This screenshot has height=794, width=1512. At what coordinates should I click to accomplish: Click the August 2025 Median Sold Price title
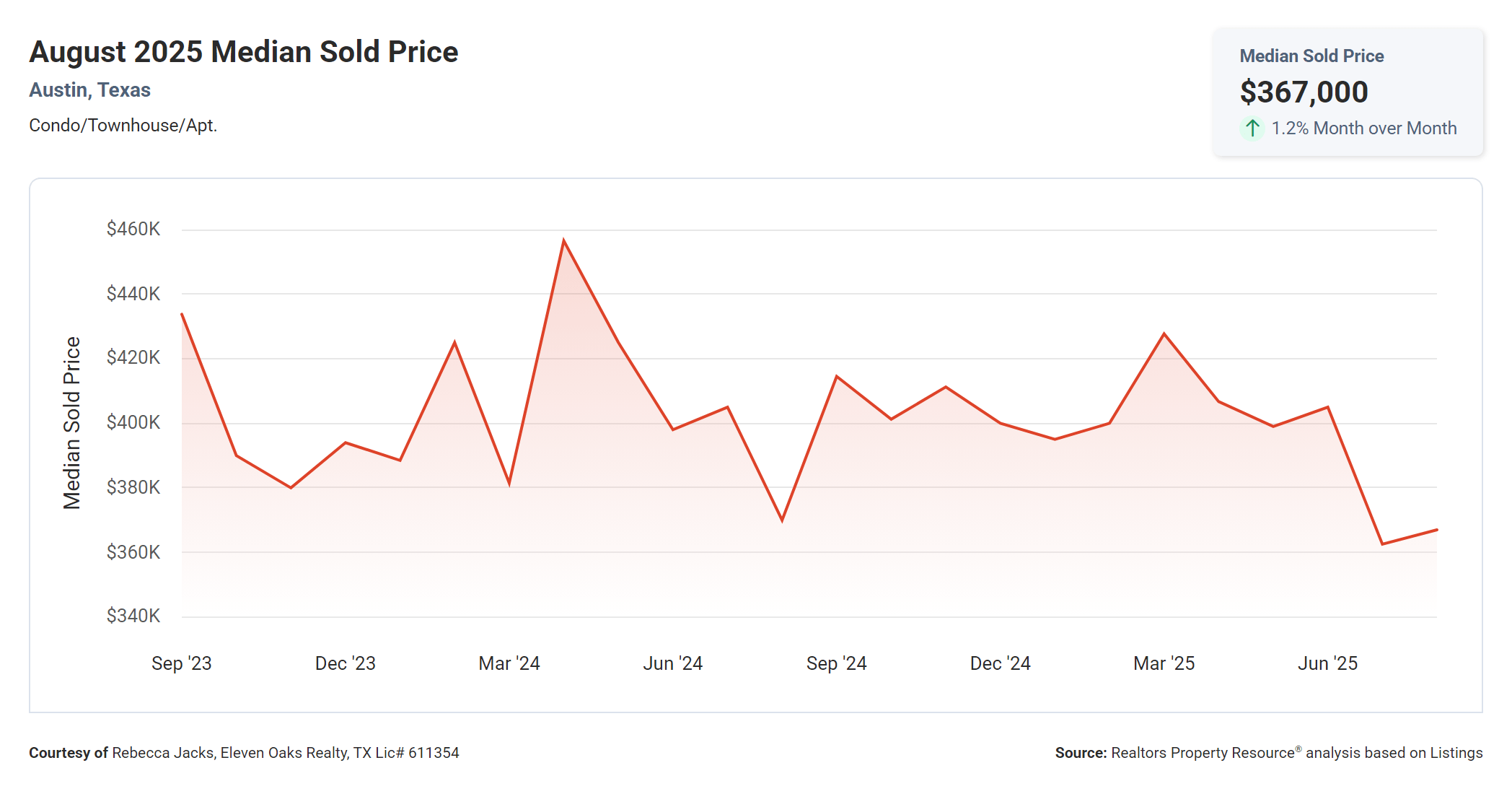click(243, 52)
